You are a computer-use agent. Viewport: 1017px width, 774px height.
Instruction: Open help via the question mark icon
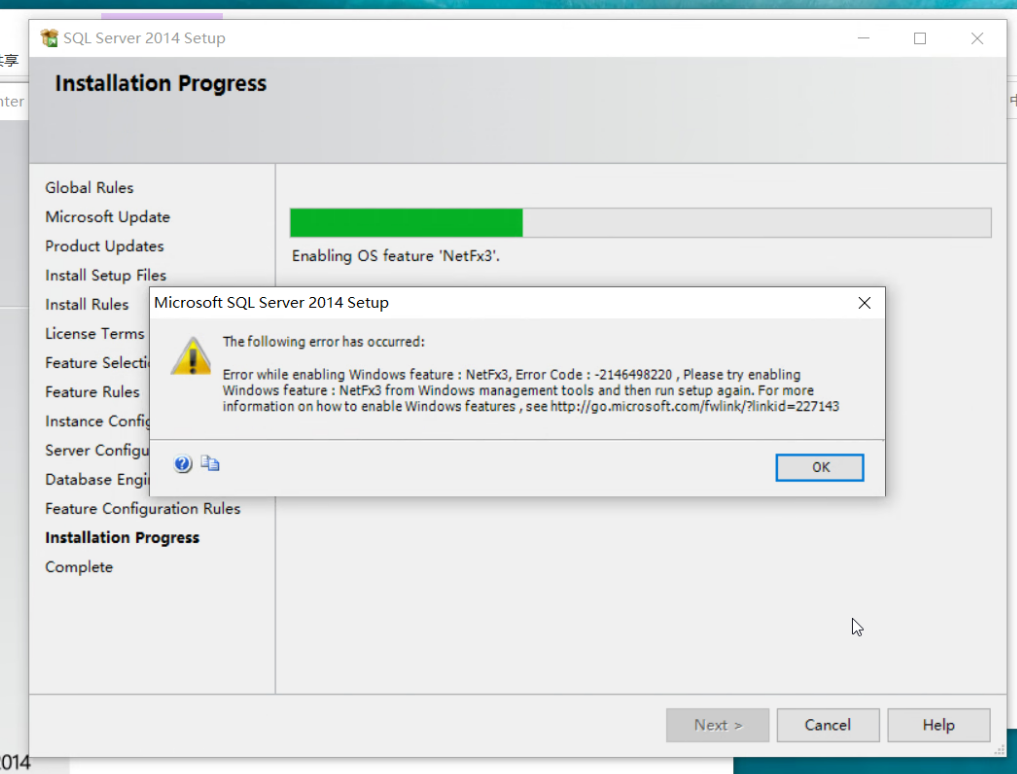pyautogui.click(x=182, y=463)
